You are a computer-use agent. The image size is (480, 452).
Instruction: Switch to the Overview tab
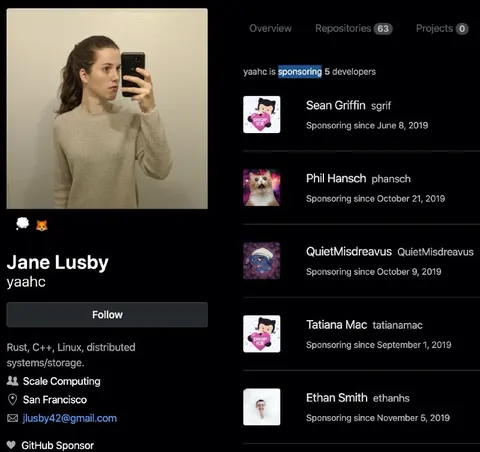270,28
